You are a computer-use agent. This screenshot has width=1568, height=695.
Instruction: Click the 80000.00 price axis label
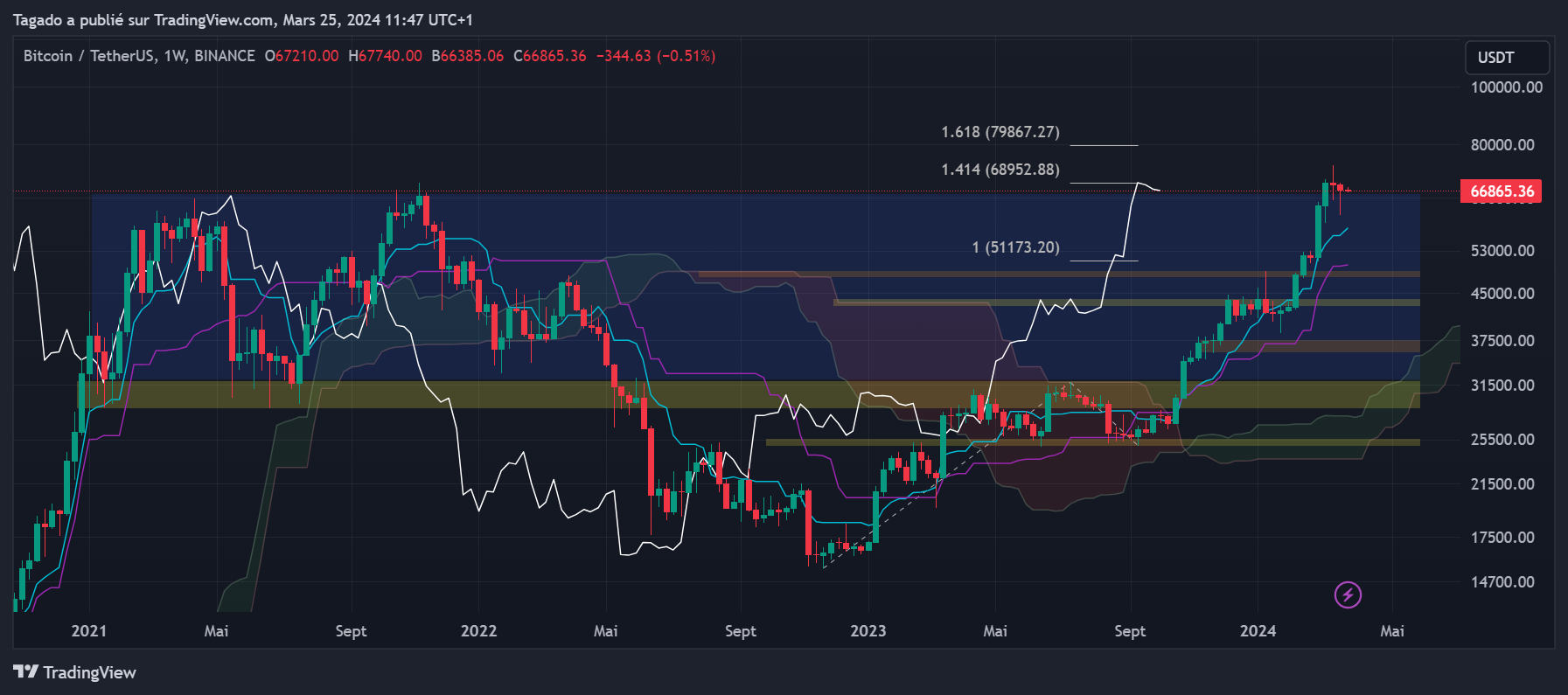coord(1502,145)
